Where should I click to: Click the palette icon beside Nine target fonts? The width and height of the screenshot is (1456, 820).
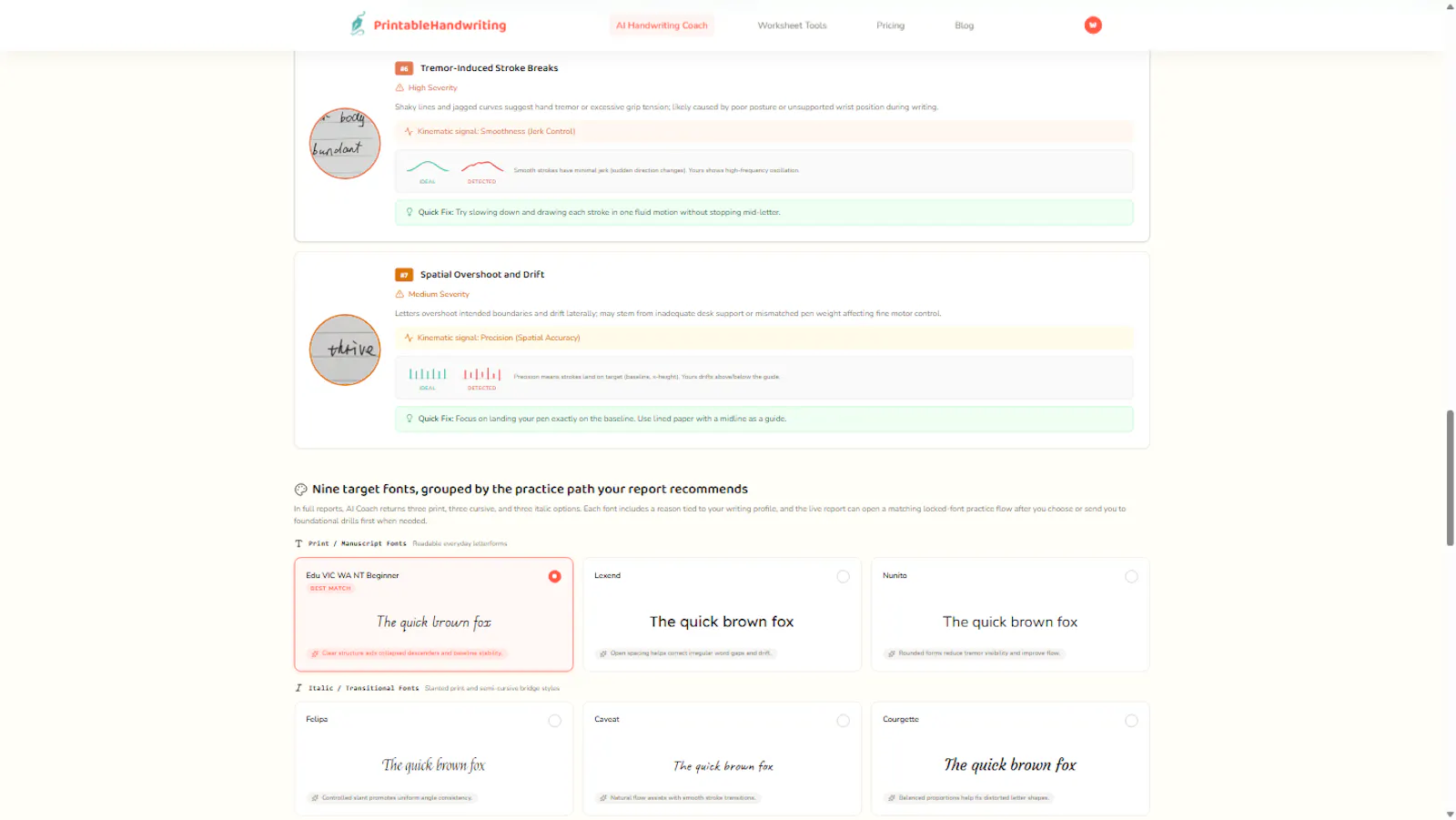(x=300, y=490)
